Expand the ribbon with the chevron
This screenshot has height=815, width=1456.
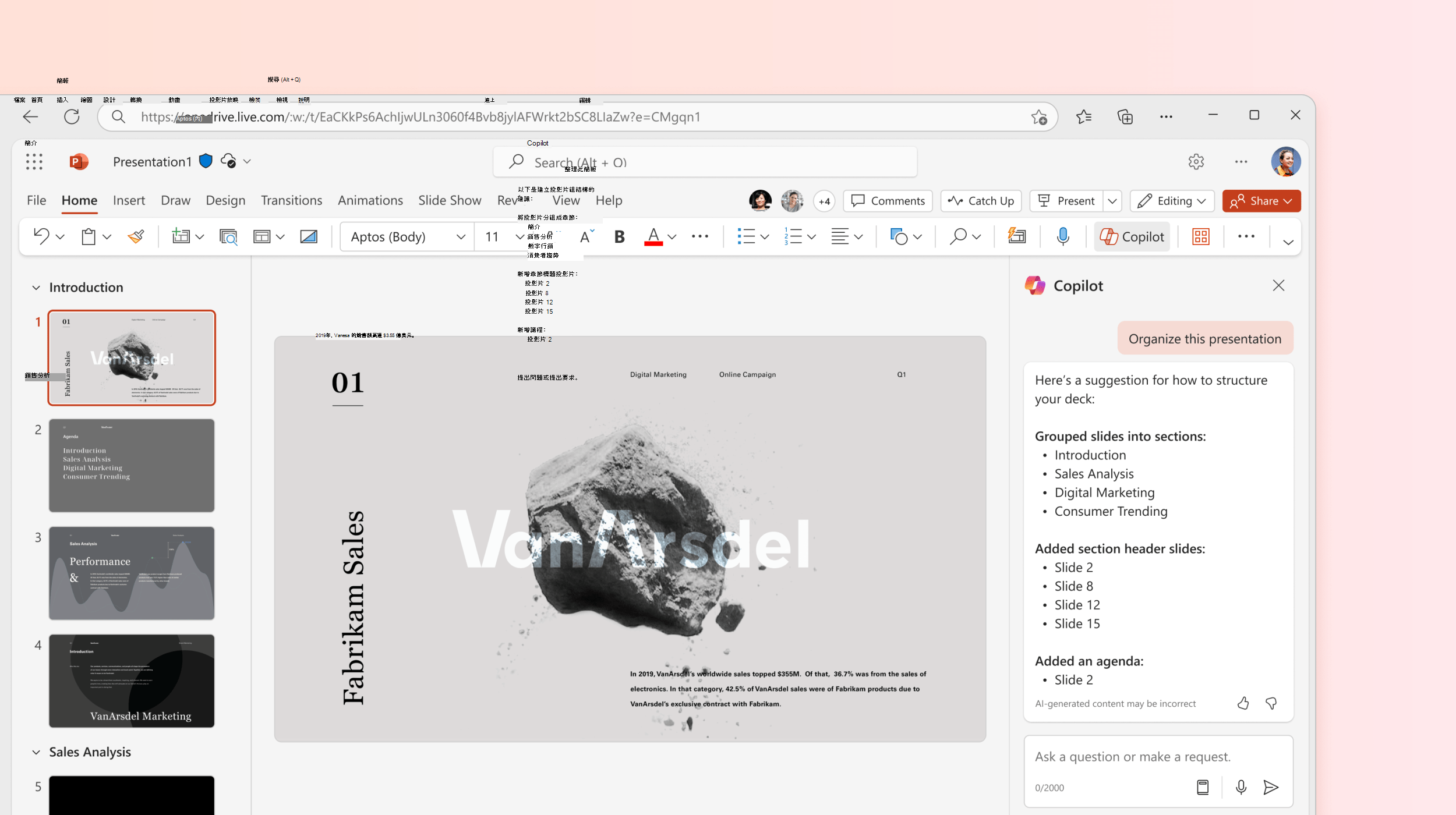1288,242
